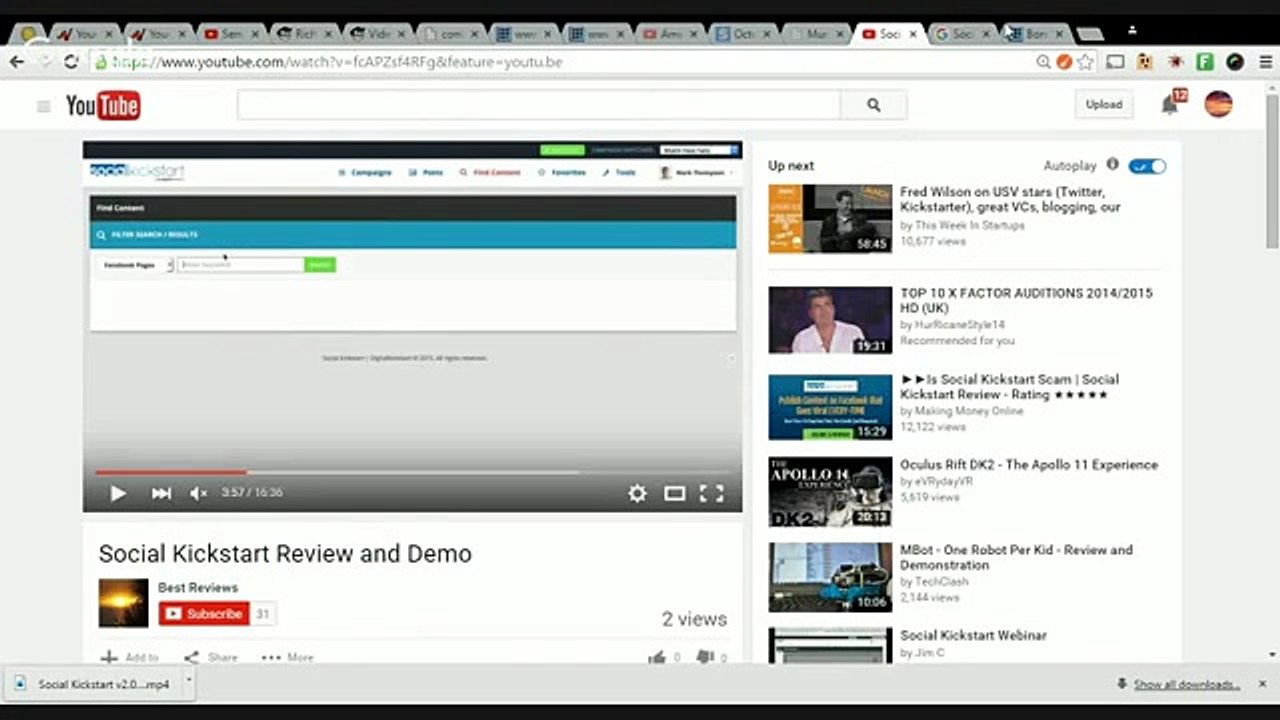Viewport: 1280px width, 720px height.
Task: Go to the YouTube home logo
Action: click(x=103, y=105)
